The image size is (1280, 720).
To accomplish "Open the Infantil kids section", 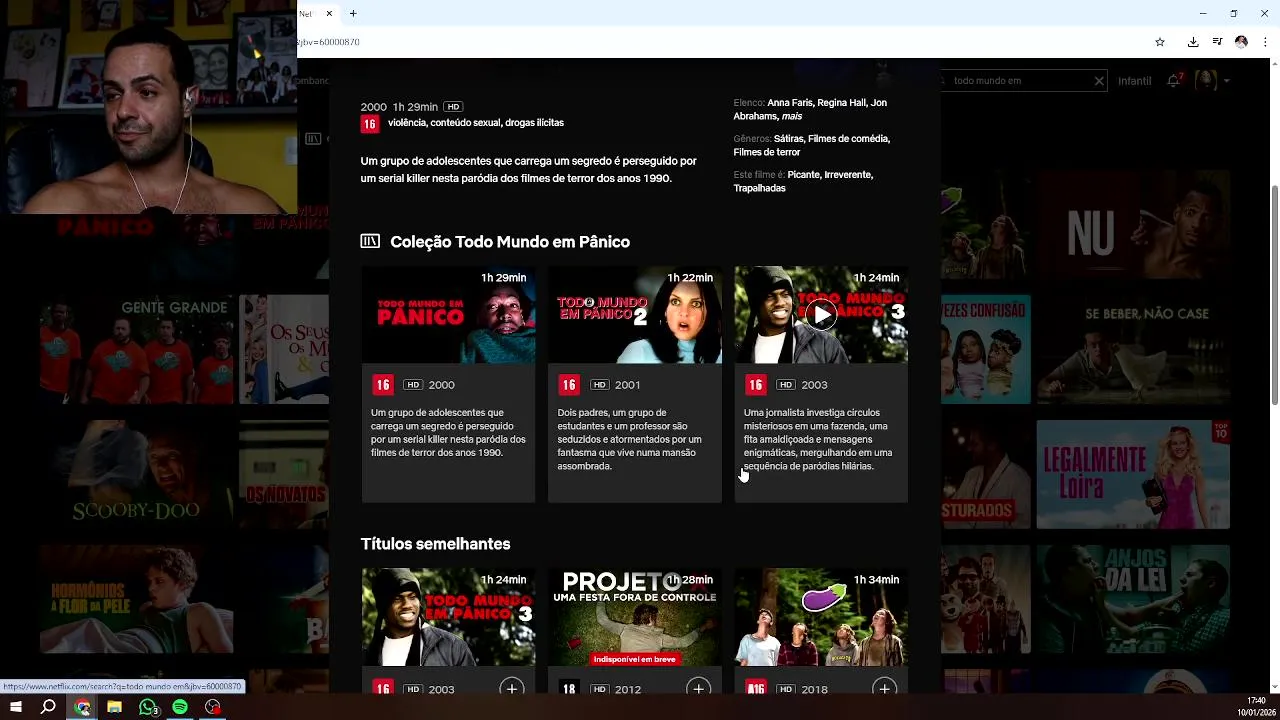I will click(x=1134, y=81).
